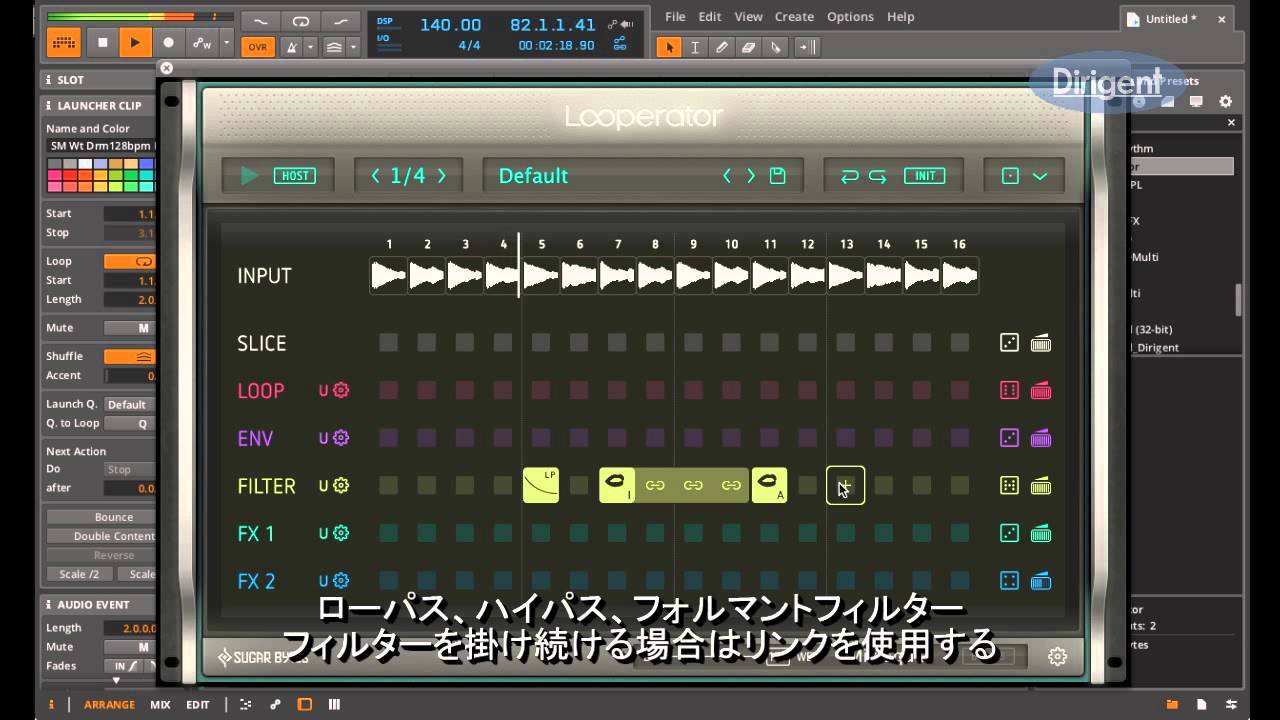
Task: Click the Bounce button
Action: pyautogui.click(x=102, y=517)
